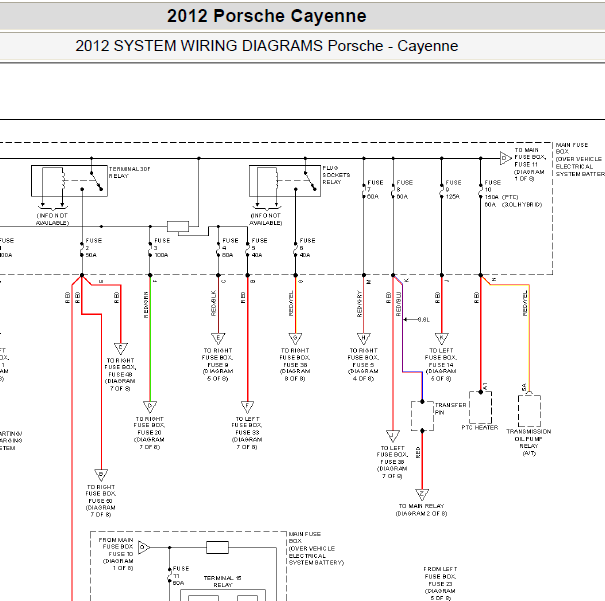Click the "RED/BLU" wire color label

coord(399,304)
